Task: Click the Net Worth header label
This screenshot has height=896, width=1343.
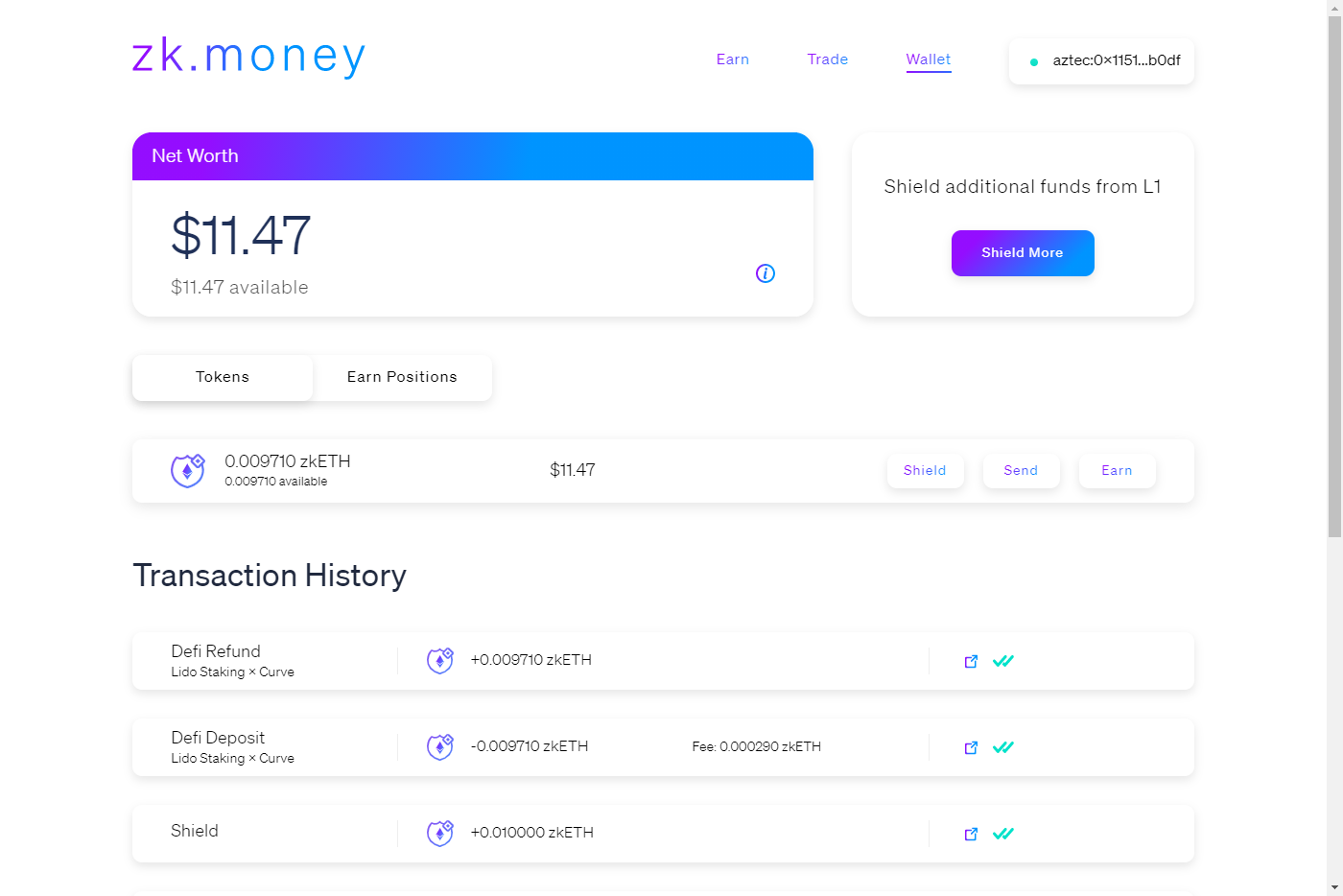Action: [x=195, y=156]
